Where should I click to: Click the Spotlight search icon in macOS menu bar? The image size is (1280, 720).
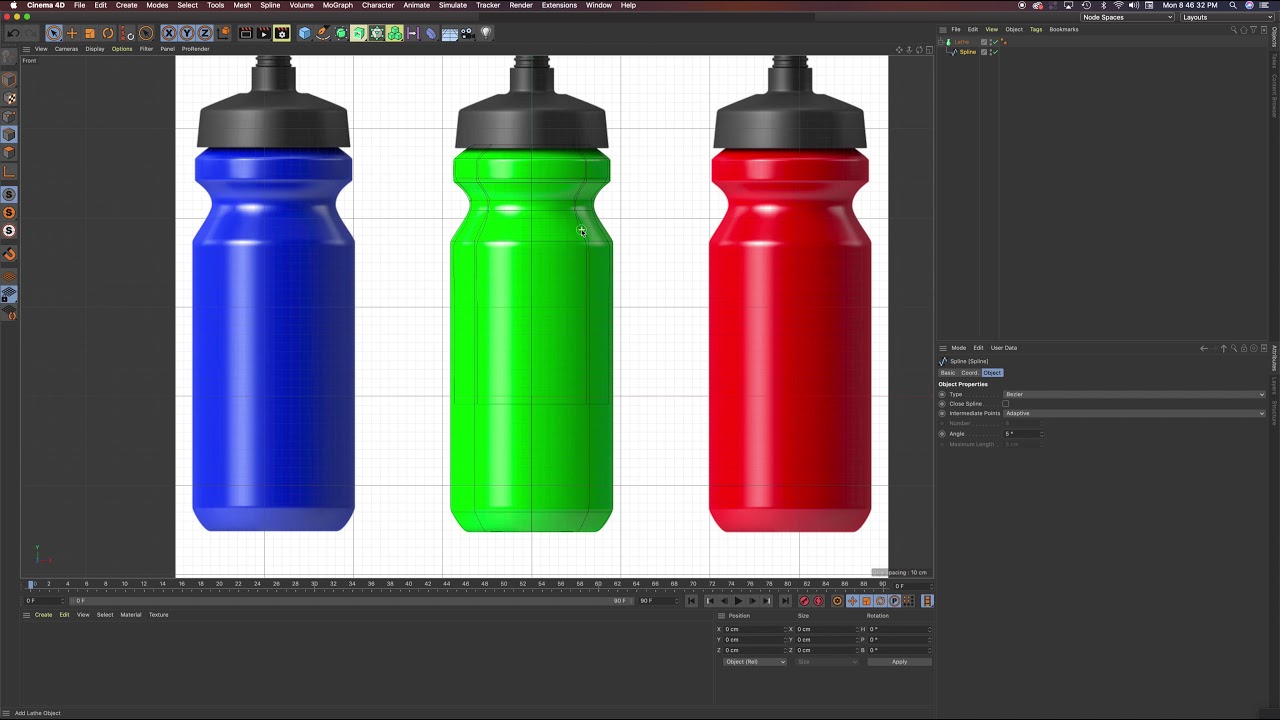(1233, 5)
